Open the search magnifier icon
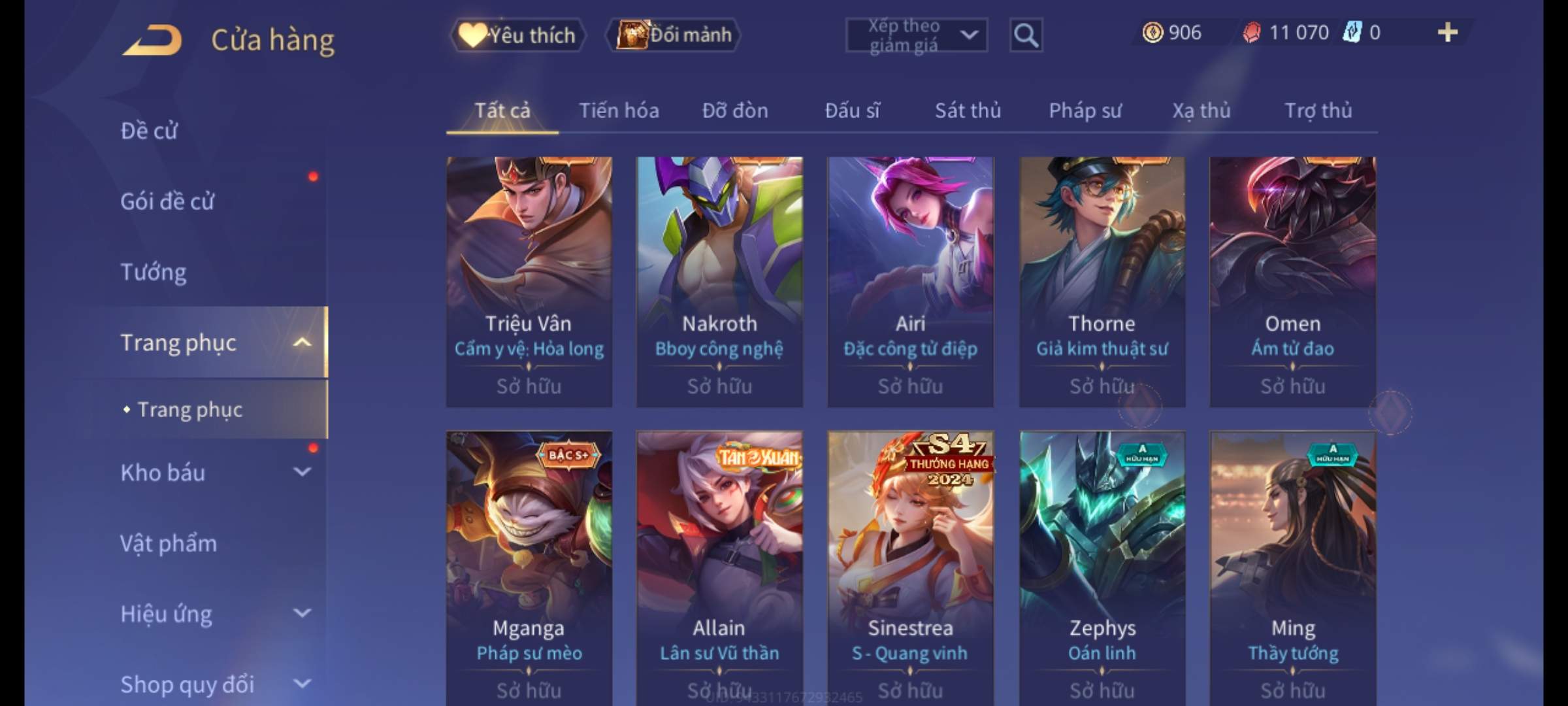The image size is (1568, 706). point(1026,35)
